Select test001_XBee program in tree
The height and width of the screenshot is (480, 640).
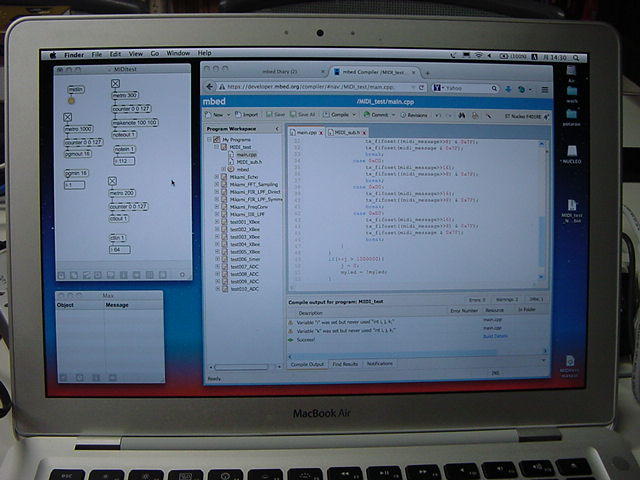coord(245,222)
